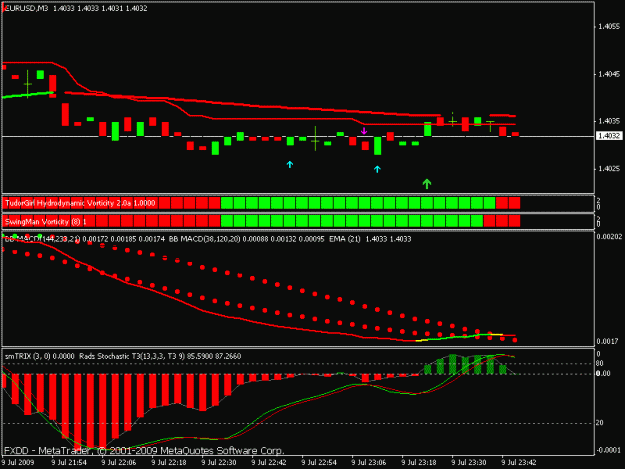Click the 9 Jul 23:18 time label
Image resolution: width=625 pixels, height=469 pixels.
click(419, 463)
